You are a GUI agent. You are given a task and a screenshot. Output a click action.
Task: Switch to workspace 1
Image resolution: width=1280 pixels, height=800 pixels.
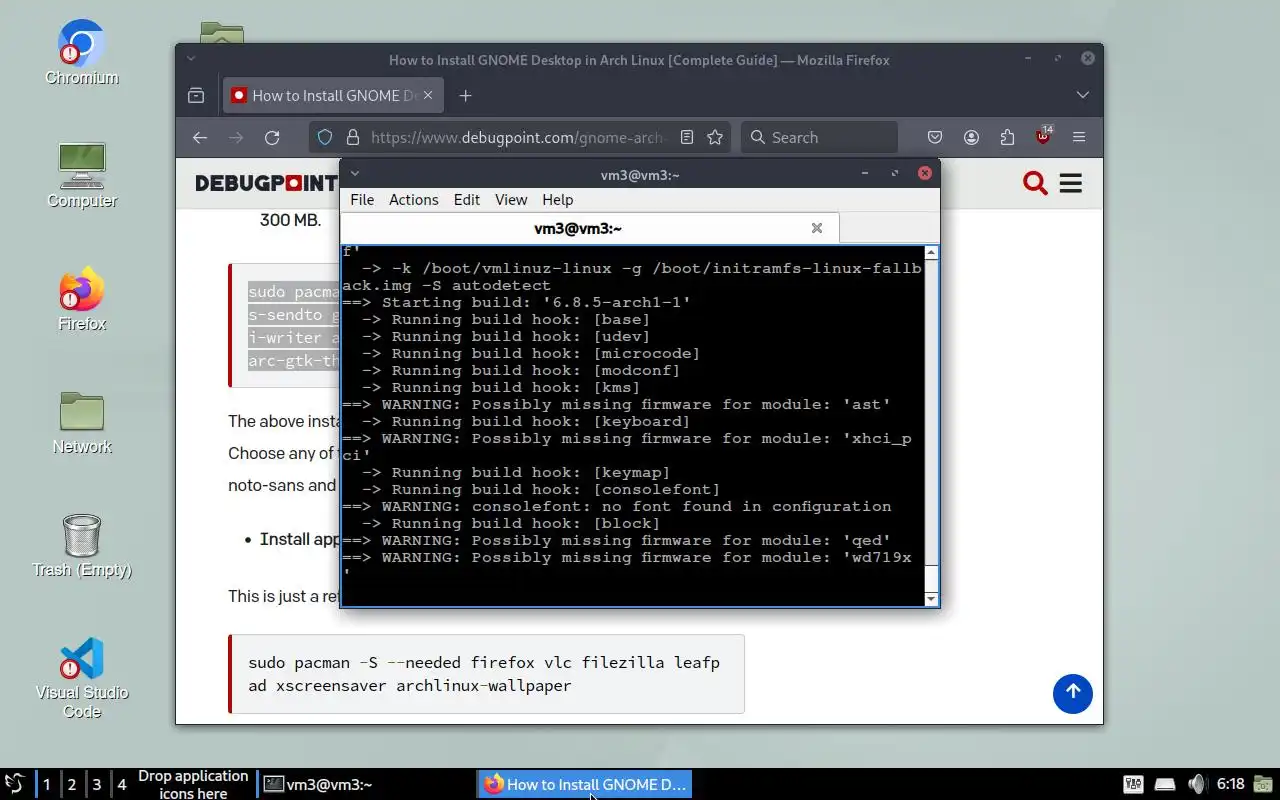click(46, 784)
